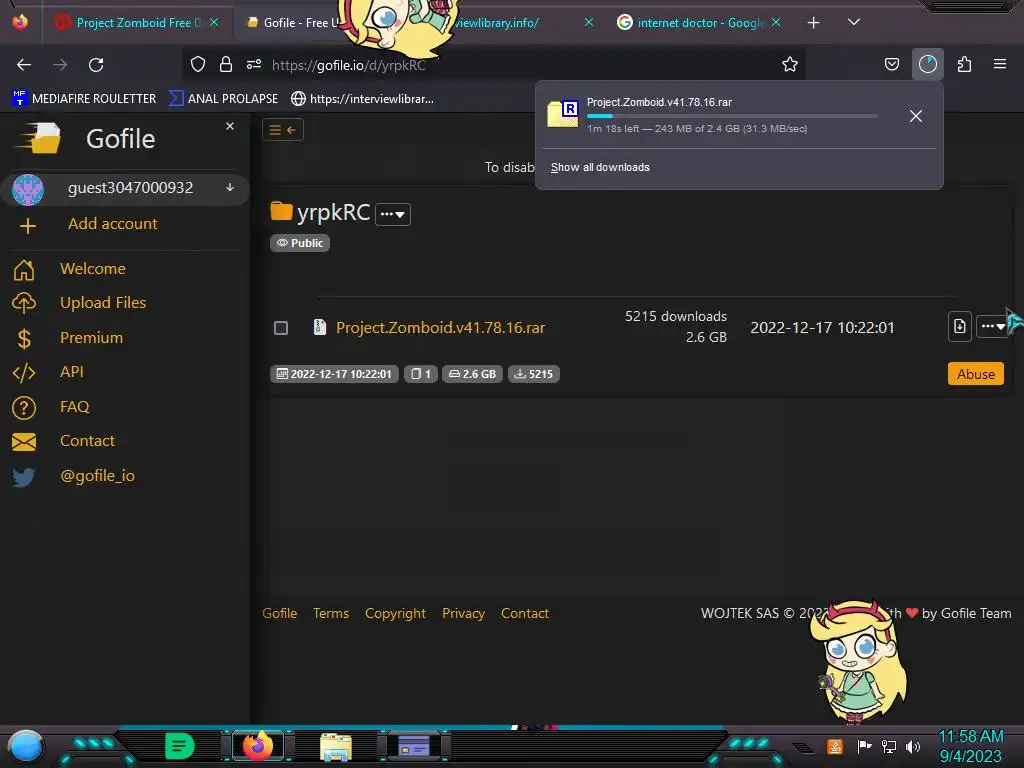Click the Premium dollar sign icon
This screenshot has width=1024, height=768.
click(24, 338)
